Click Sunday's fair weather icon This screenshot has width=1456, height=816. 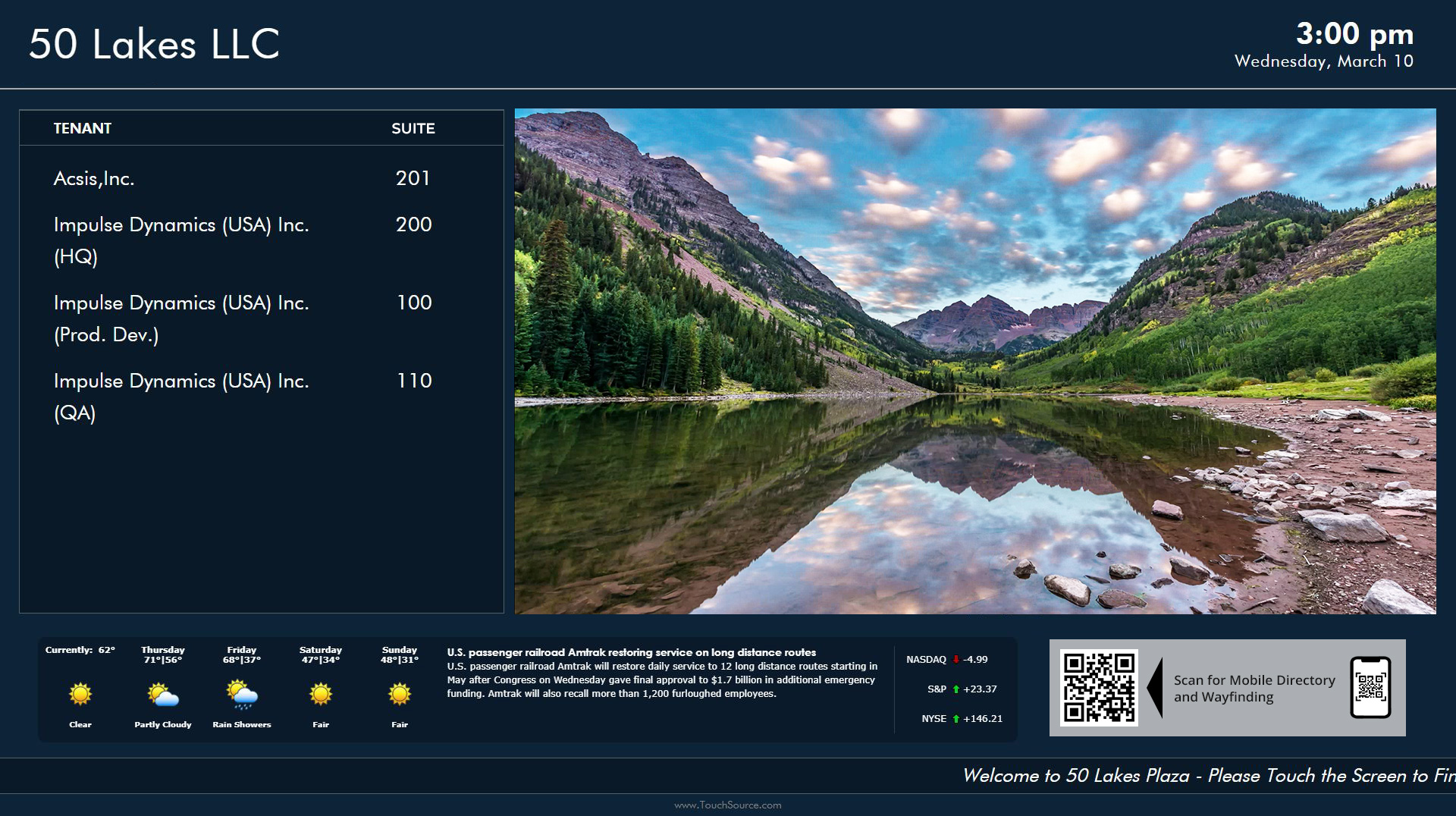(x=399, y=692)
